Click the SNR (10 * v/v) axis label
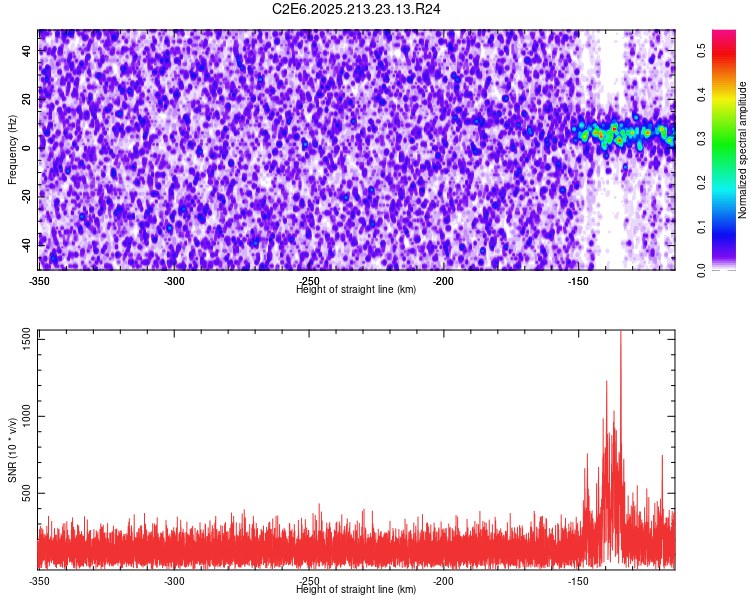The image size is (750, 600). [12, 450]
